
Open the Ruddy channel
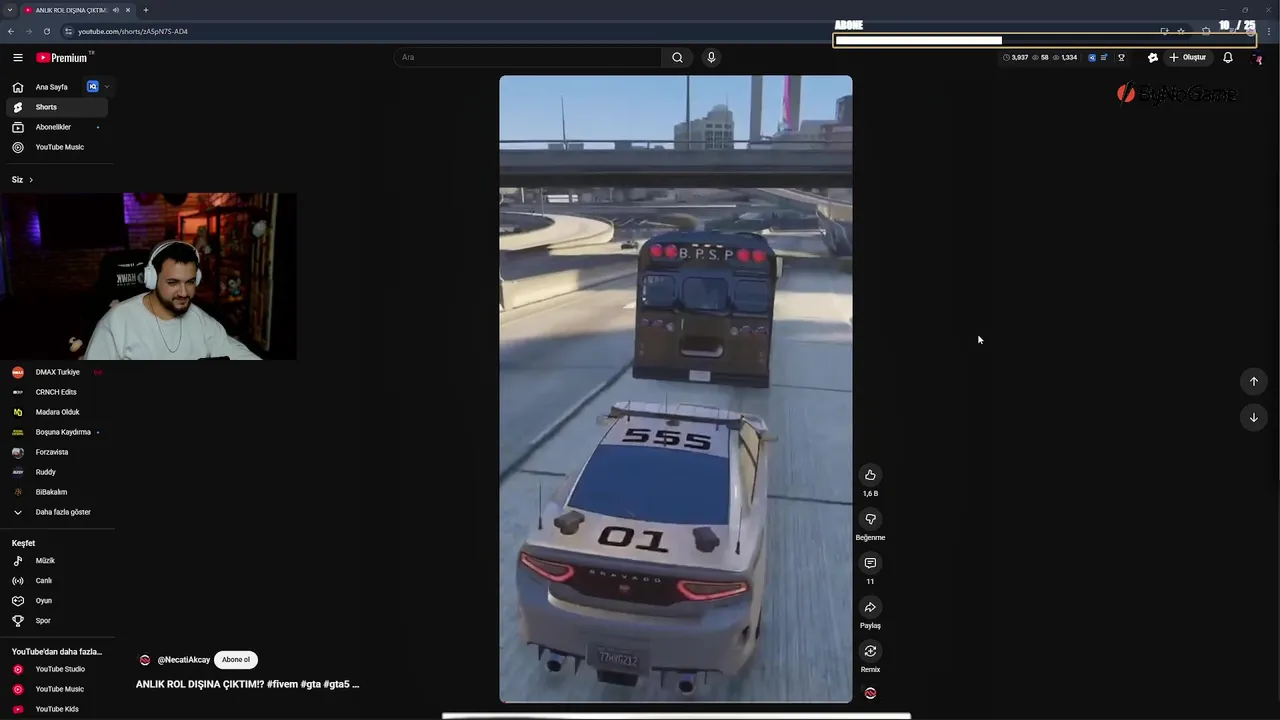tap(58, 472)
